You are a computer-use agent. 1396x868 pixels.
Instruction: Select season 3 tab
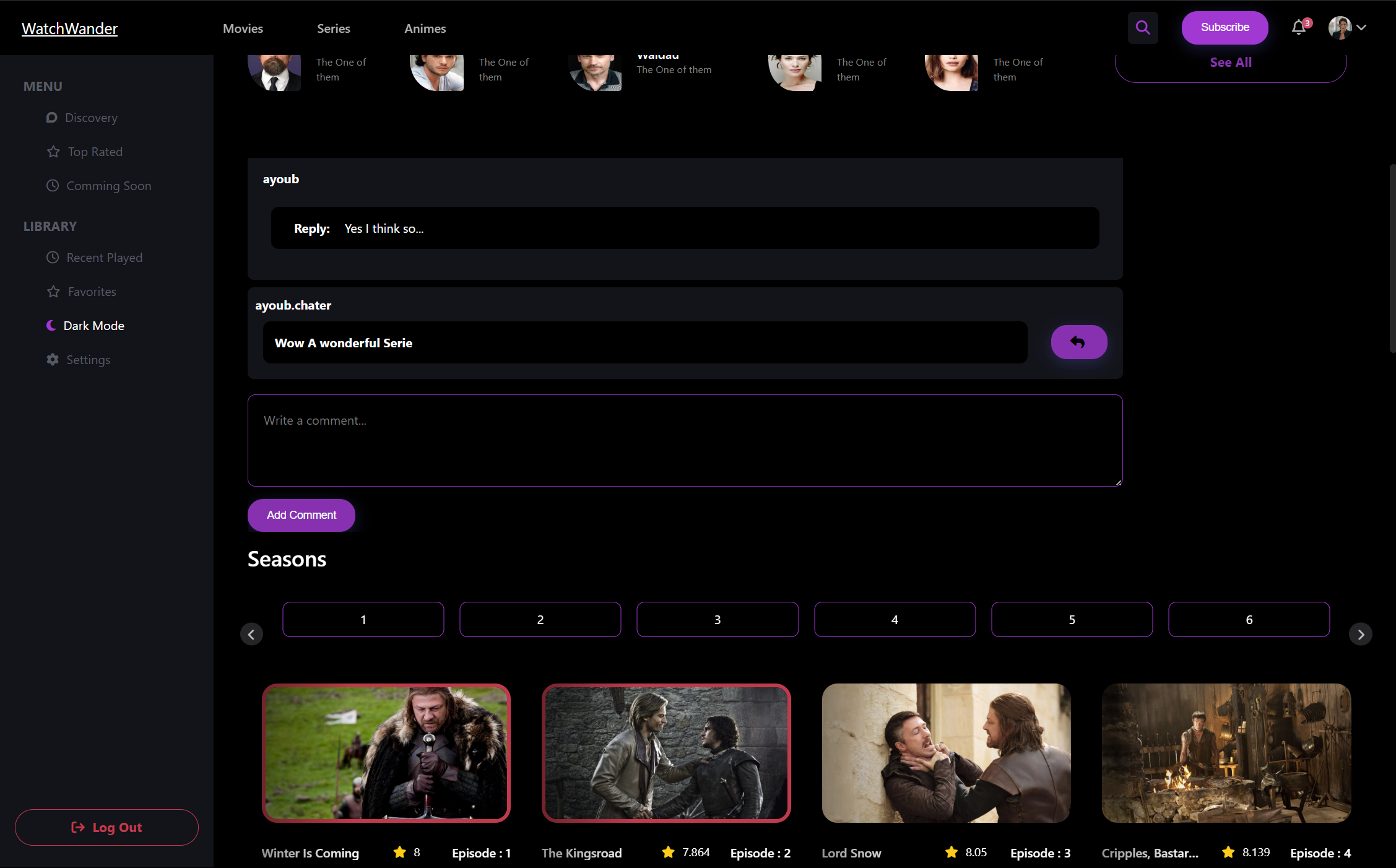coord(718,620)
